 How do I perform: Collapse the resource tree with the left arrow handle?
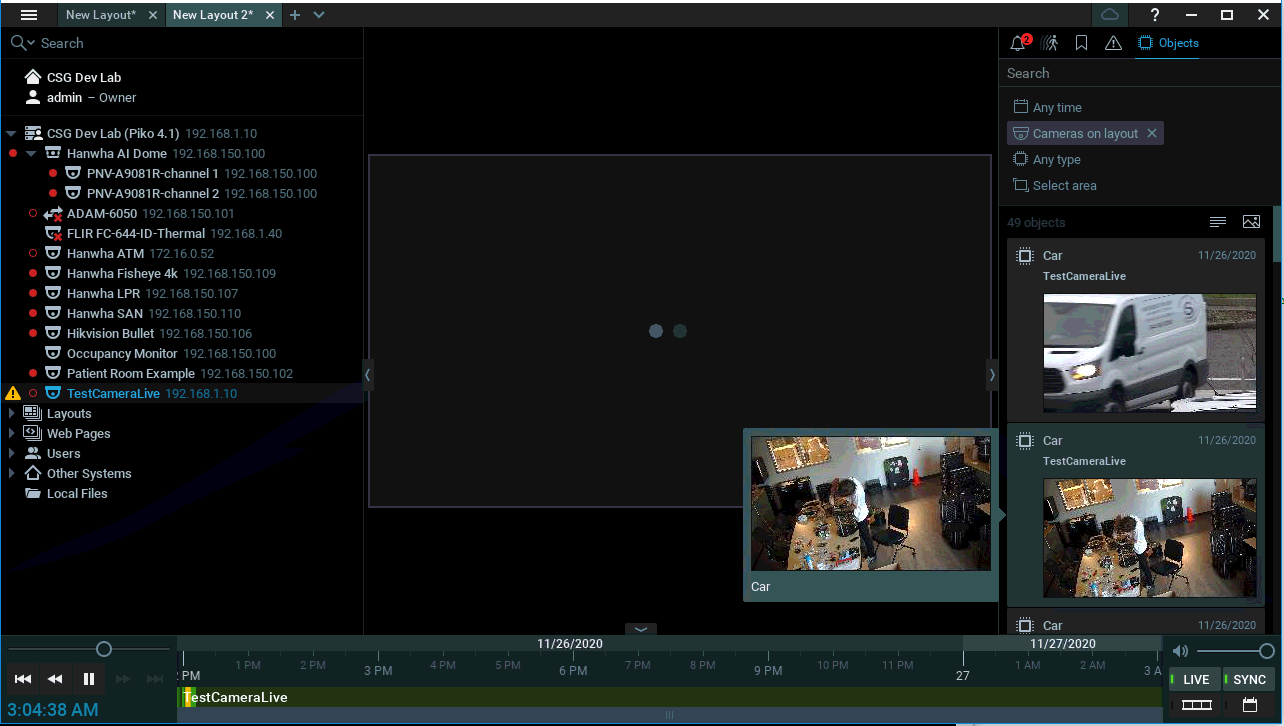click(x=367, y=374)
